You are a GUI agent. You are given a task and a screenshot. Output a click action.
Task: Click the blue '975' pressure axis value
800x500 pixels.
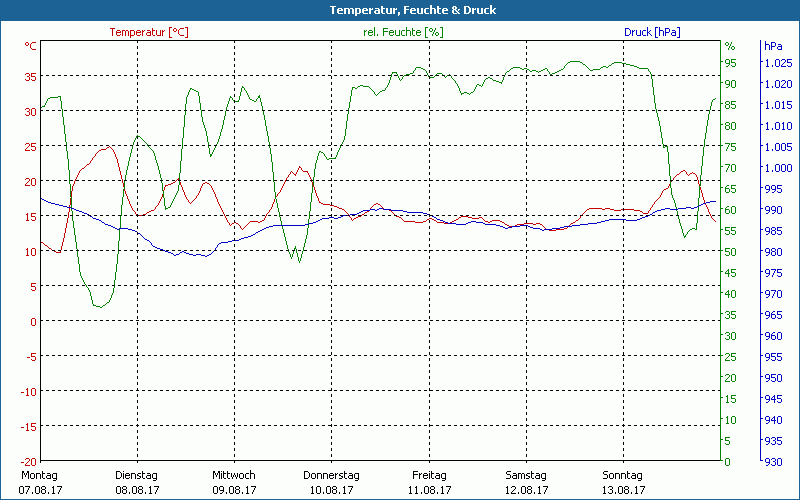(773, 273)
